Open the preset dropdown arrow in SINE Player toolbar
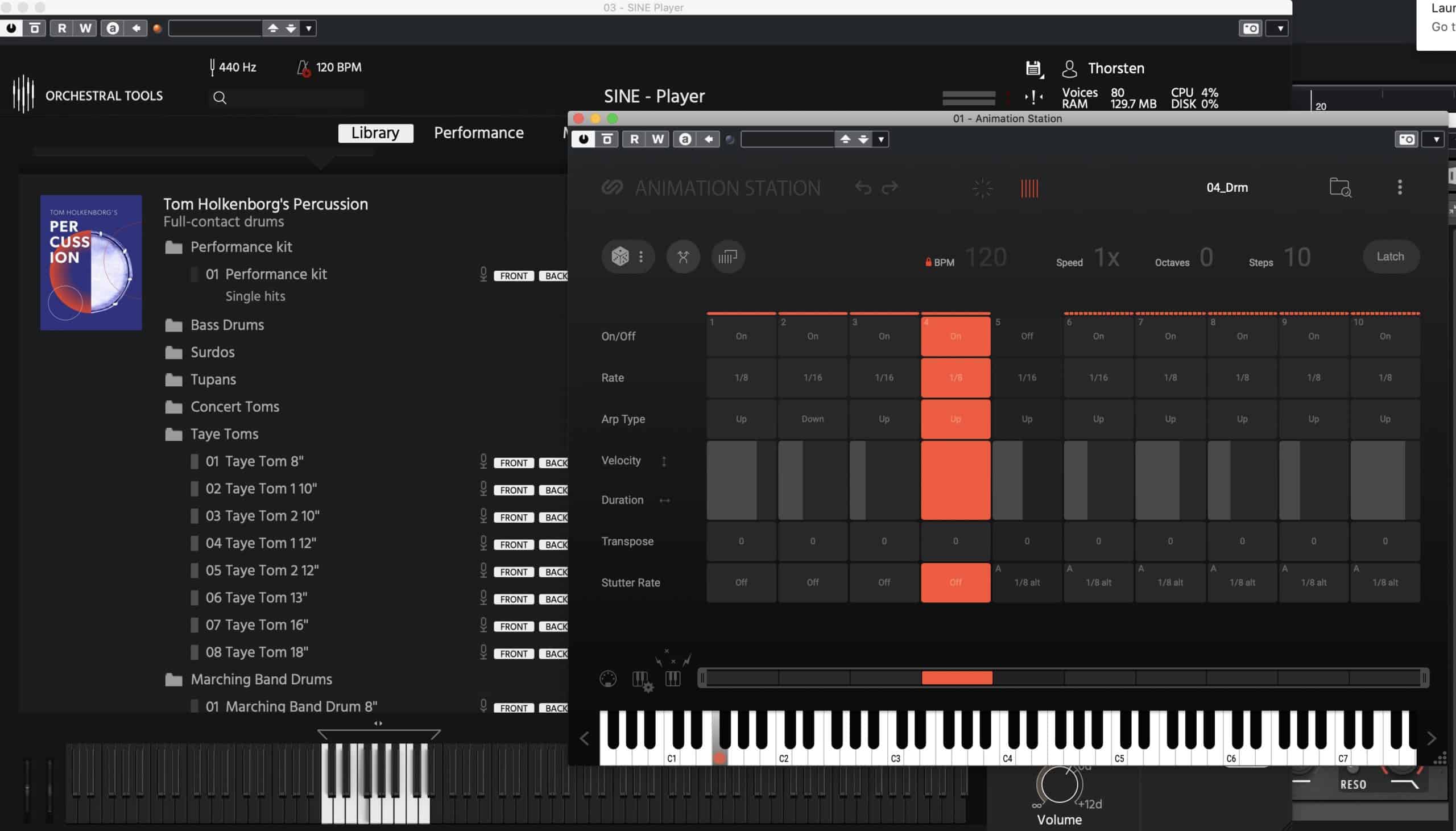 click(x=309, y=28)
